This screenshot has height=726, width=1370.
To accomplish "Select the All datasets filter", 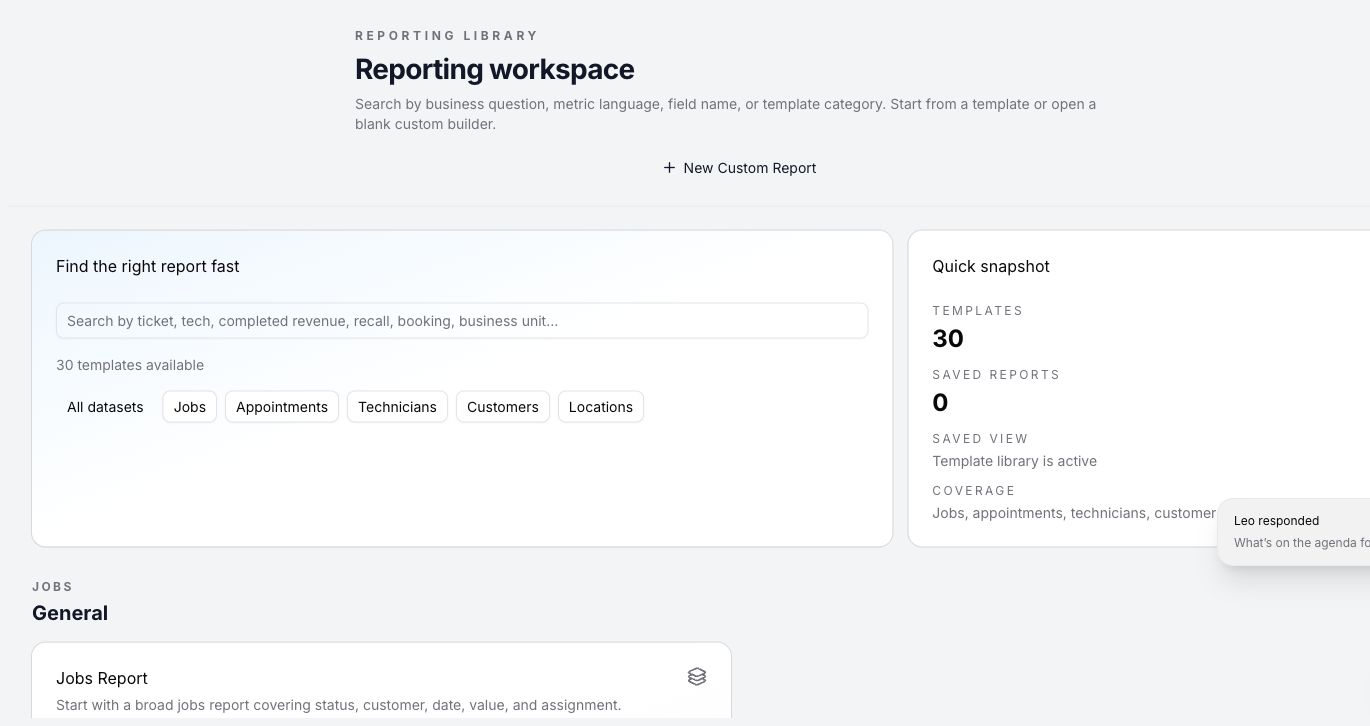I will (x=105, y=407).
